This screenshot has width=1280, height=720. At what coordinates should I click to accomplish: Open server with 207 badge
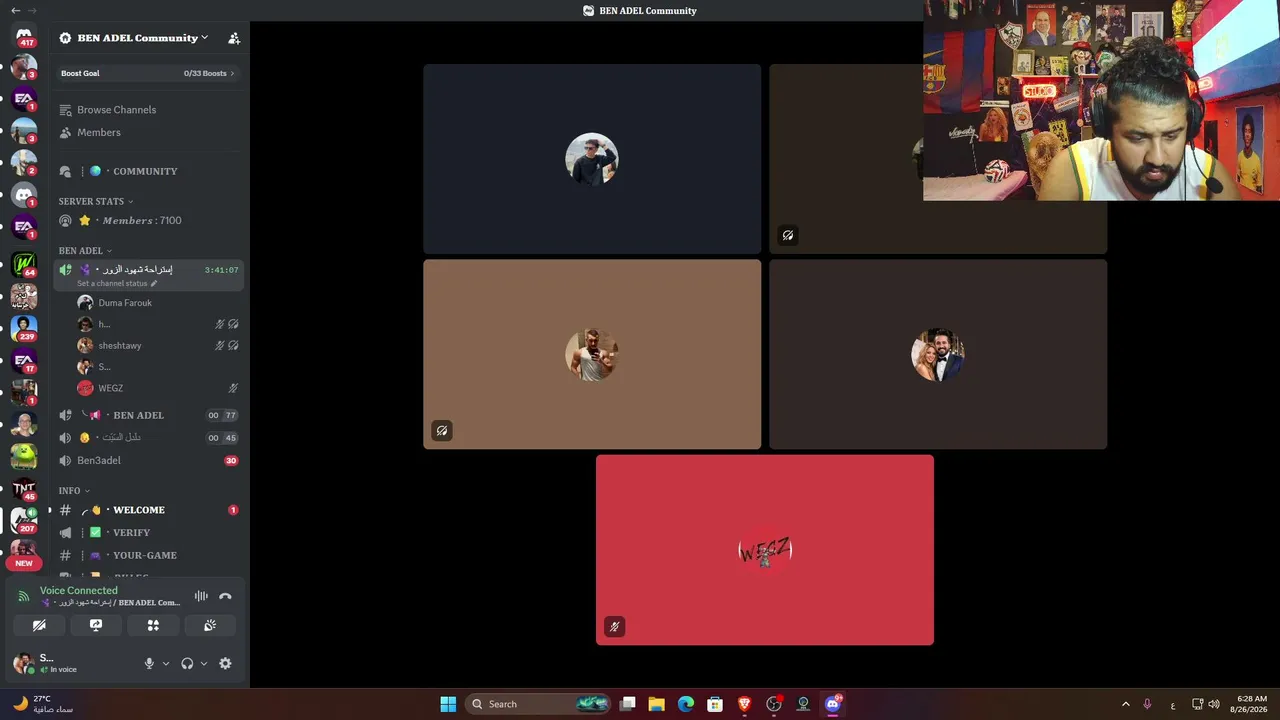pyautogui.click(x=24, y=520)
